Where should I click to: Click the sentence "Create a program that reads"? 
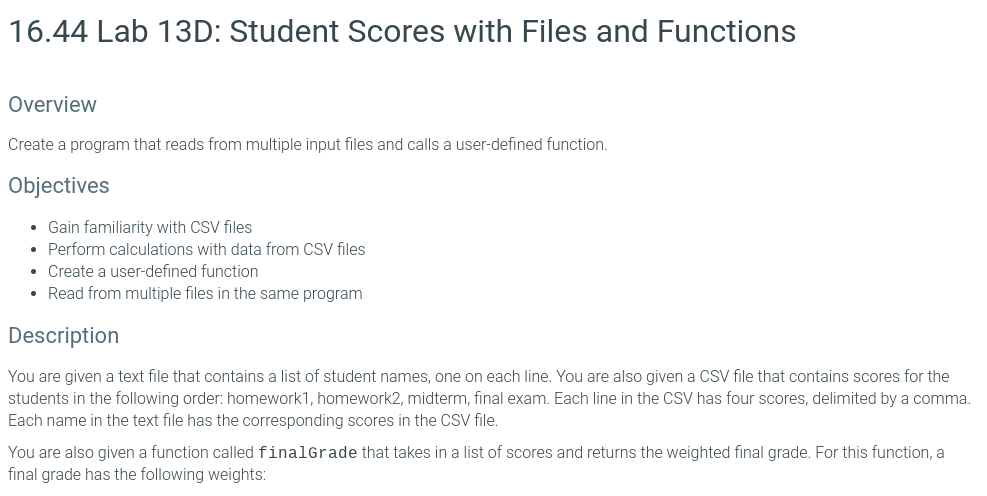(x=308, y=145)
